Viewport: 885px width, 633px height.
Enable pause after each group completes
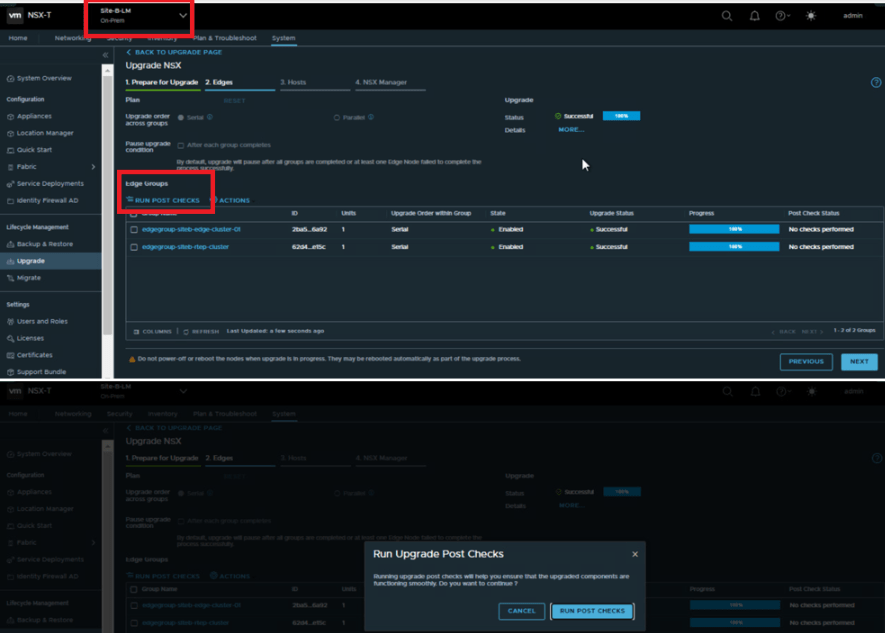tap(180, 145)
